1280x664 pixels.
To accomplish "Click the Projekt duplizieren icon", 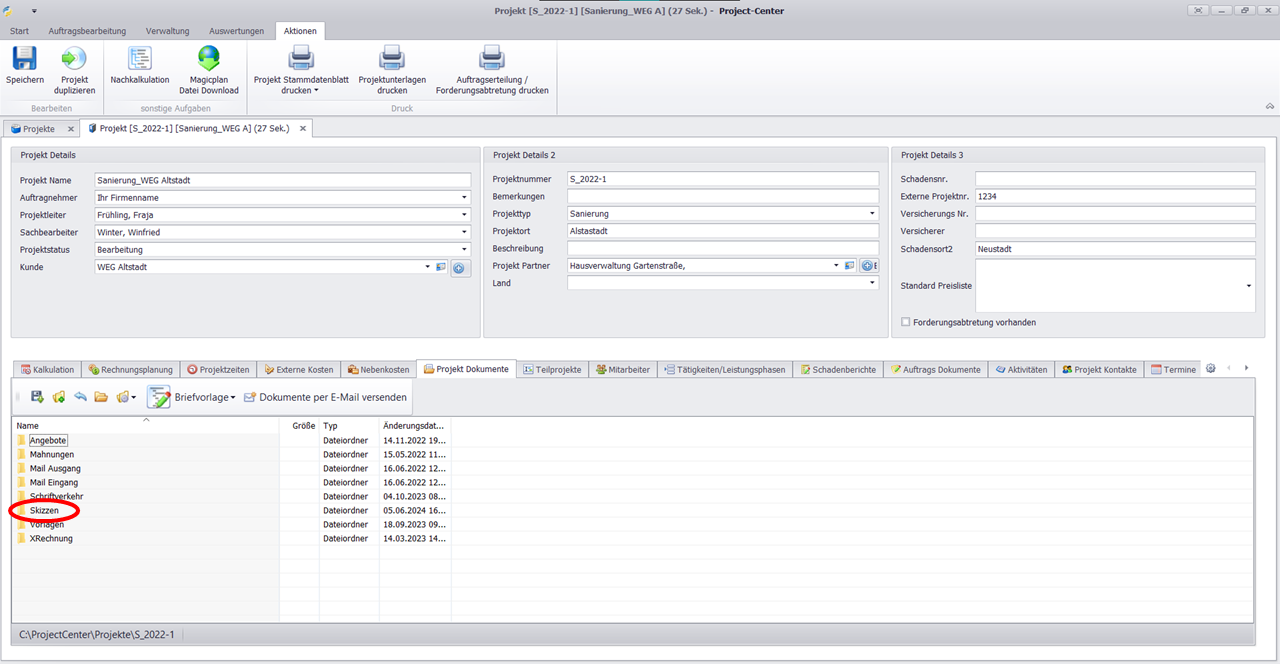I will pyautogui.click(x=74, y=60).
